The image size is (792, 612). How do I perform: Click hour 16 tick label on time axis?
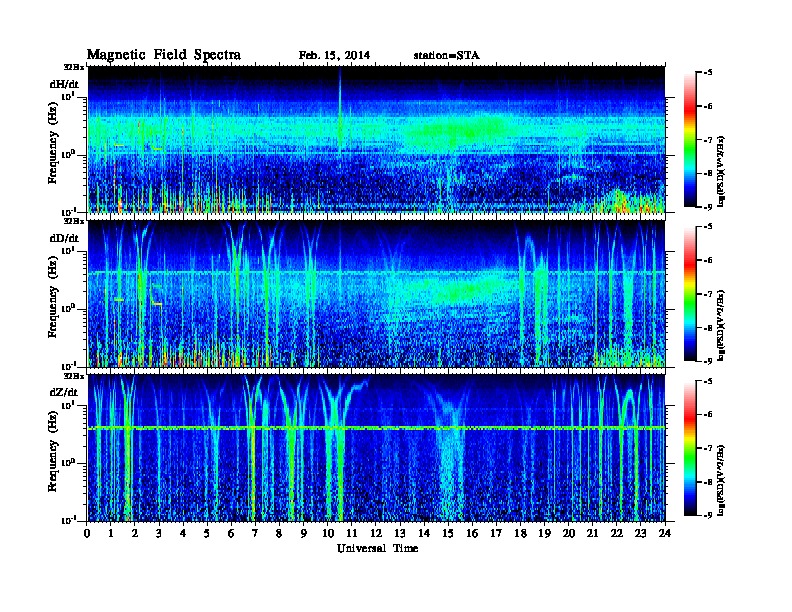pyautogui.click(x=472, y=533)
